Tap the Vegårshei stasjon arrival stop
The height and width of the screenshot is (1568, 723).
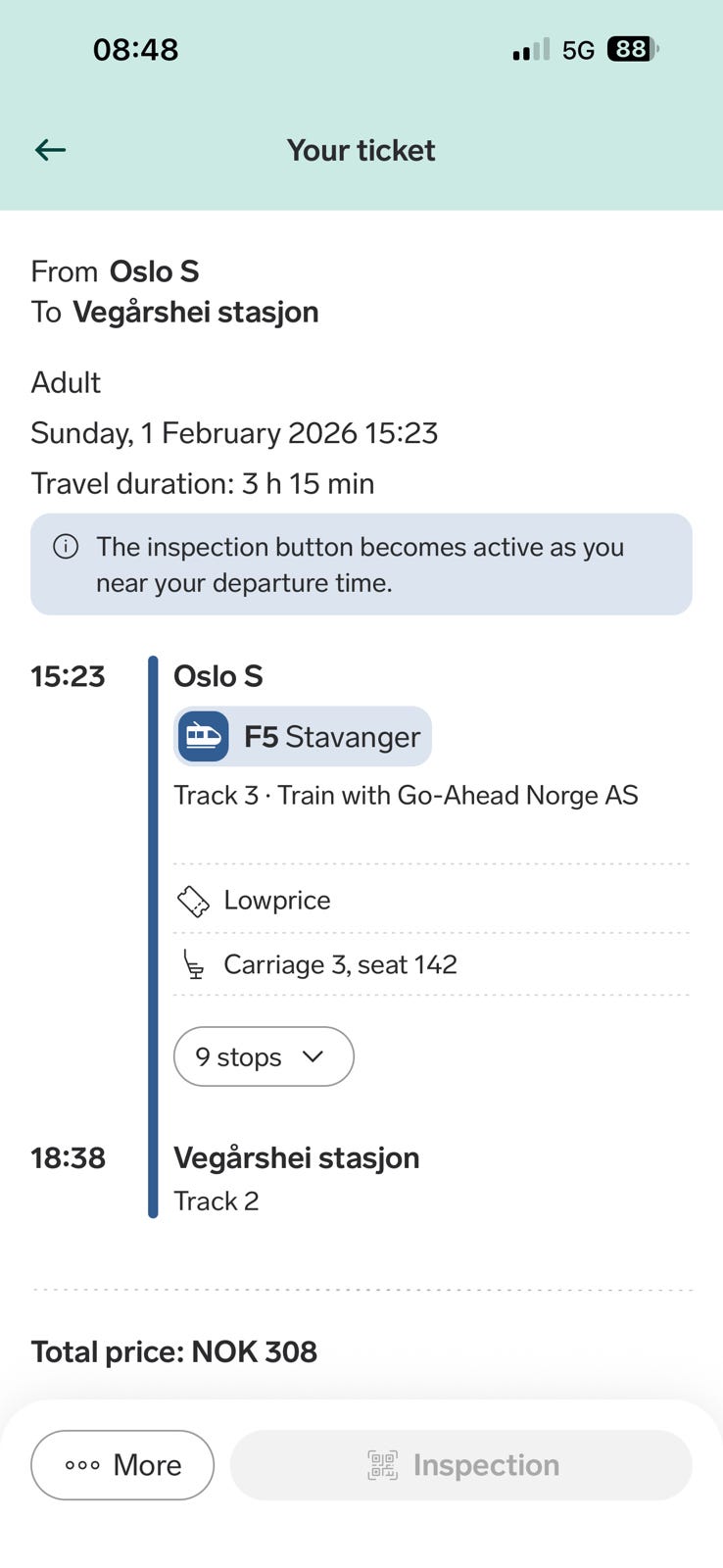pos(296,1158)
